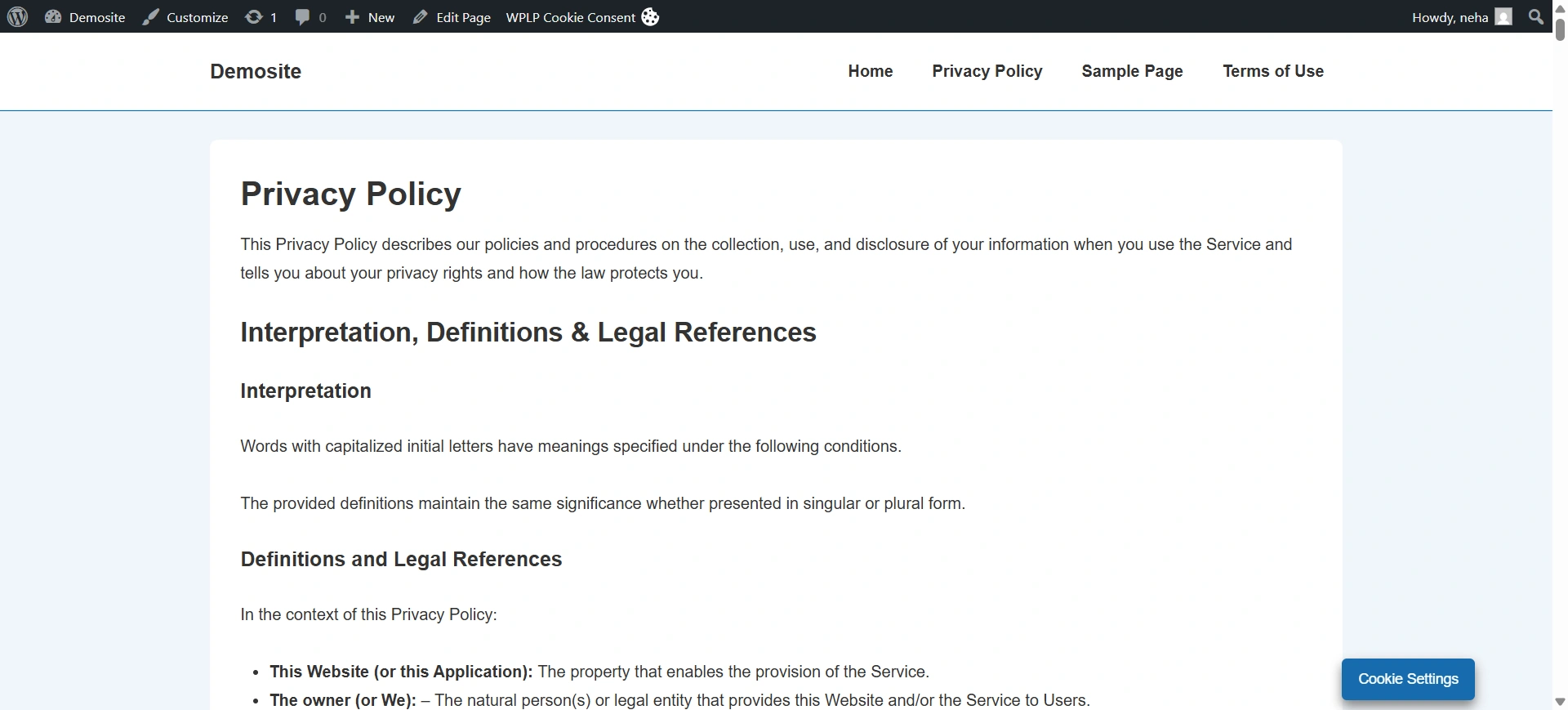This screenshot has height=710, width=1568.
Task: Click the 'Words with capitalized initial letters' sentence
Action: click(571, 446)
